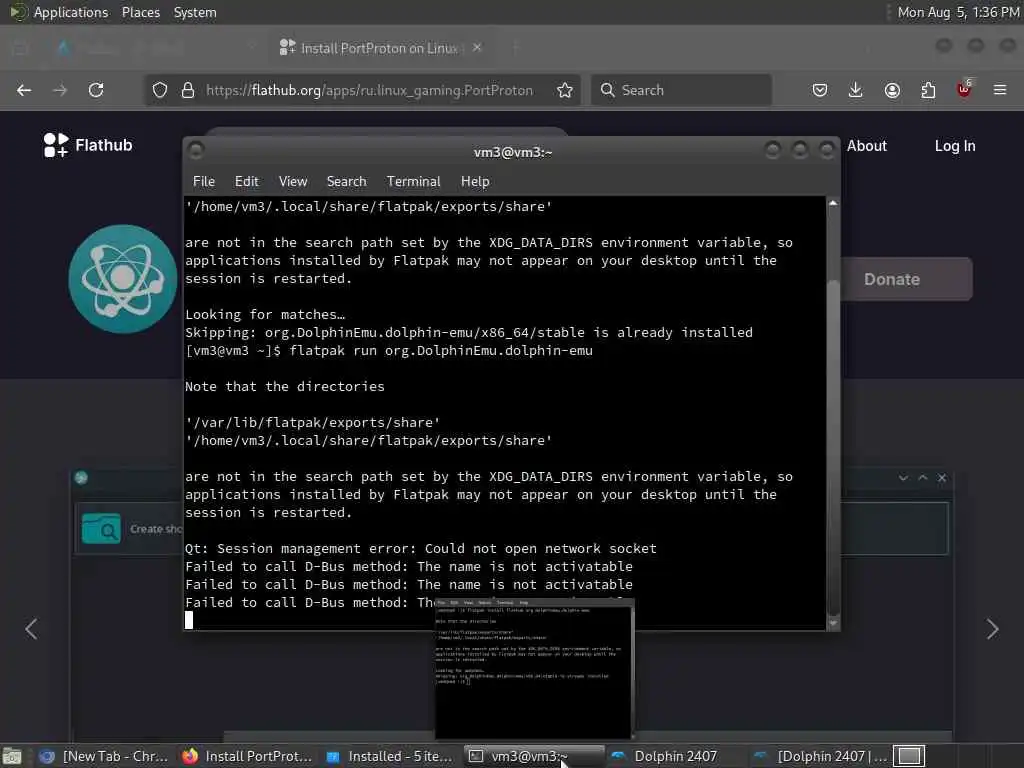
Task: Open the Applications menu in top panel
Action: click(71, 12)
